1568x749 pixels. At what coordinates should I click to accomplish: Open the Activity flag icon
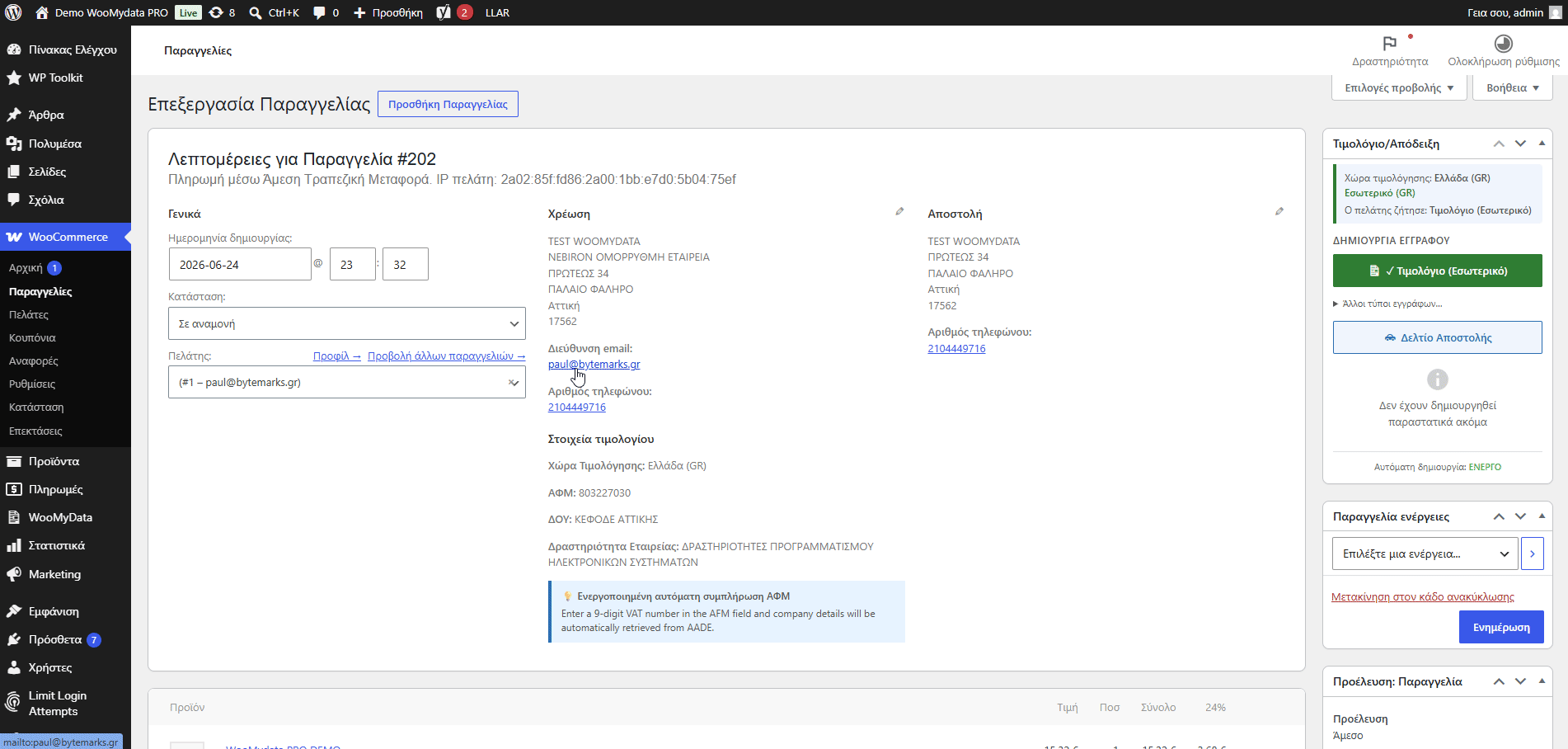click(1390, 43)
